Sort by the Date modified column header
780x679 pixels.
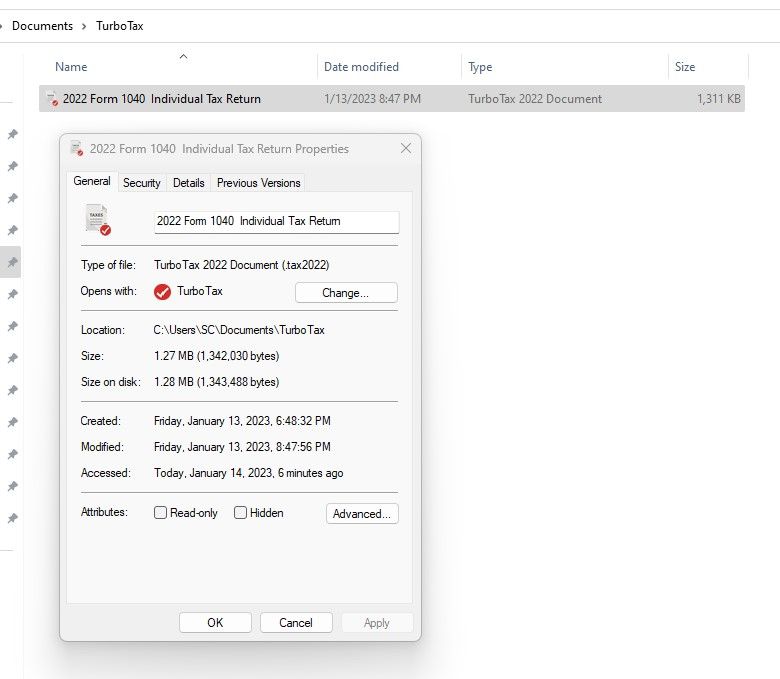(x=361, y=67)
